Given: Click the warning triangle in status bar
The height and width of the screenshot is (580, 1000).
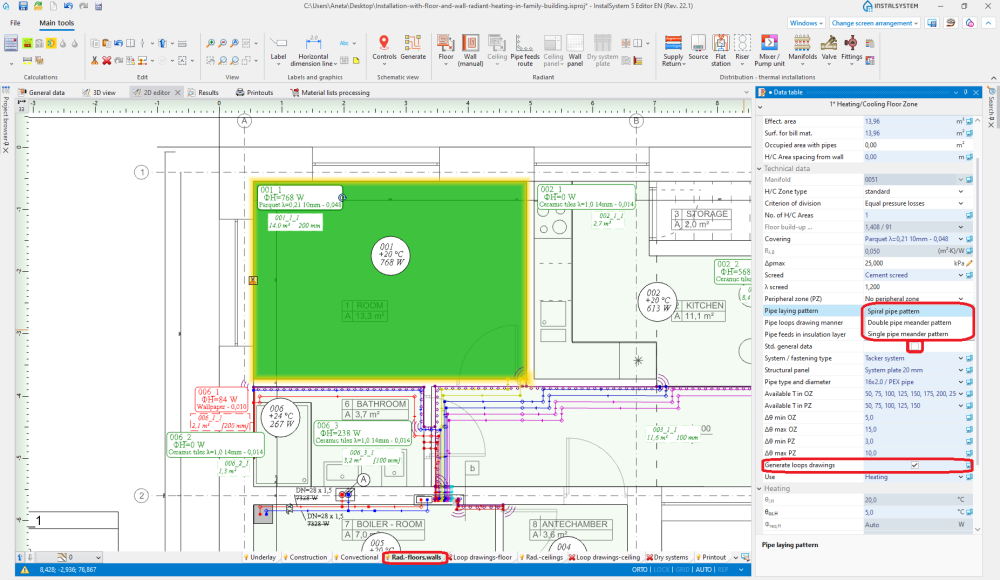Looking at the screenshot, I should click(25, 570).
